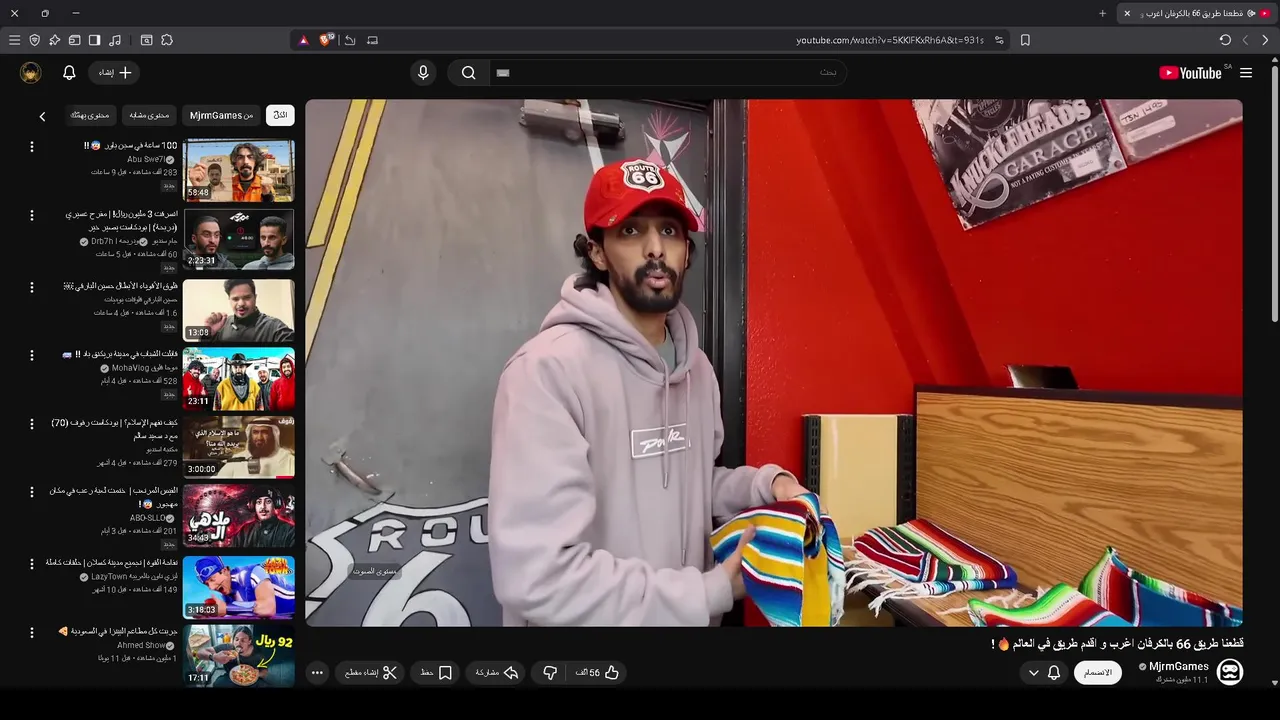This screenshot has height=720, width=1280.
Task: Select the 'محتوى مشابه' filter chip
Action: 150,115
